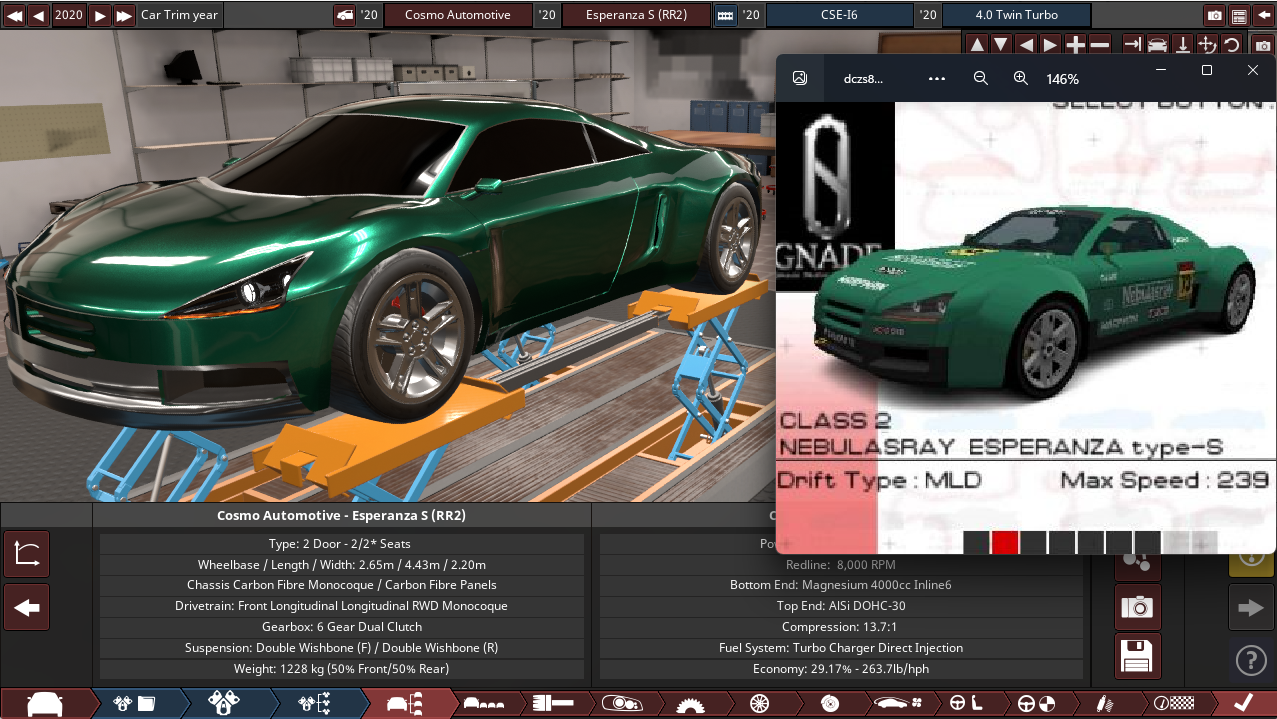Open the checkered flag testing tab
This screenshot has height=719, width=1277.
[x=1173, y=703]
